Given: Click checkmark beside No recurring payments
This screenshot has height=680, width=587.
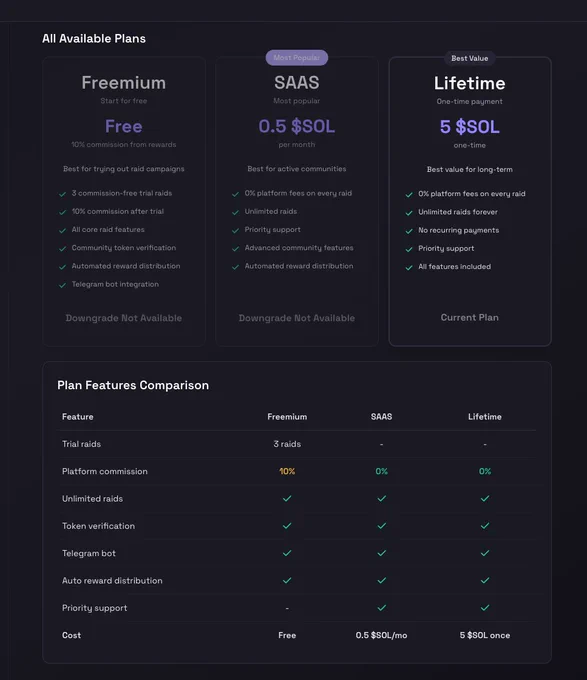Looking at the screenshot, I should tap(409, 231).
